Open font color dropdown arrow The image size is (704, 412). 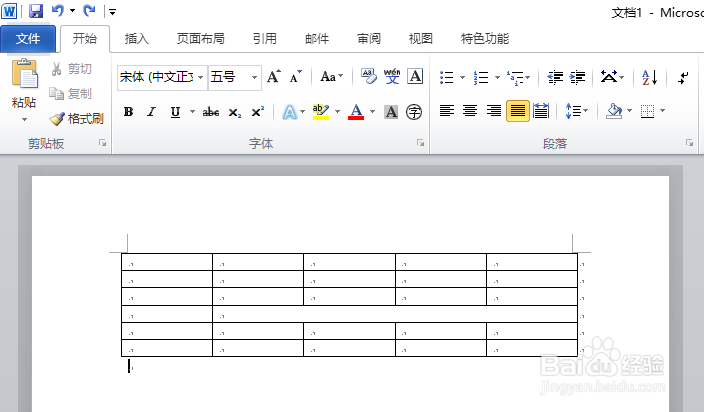(x=372, y=112)
